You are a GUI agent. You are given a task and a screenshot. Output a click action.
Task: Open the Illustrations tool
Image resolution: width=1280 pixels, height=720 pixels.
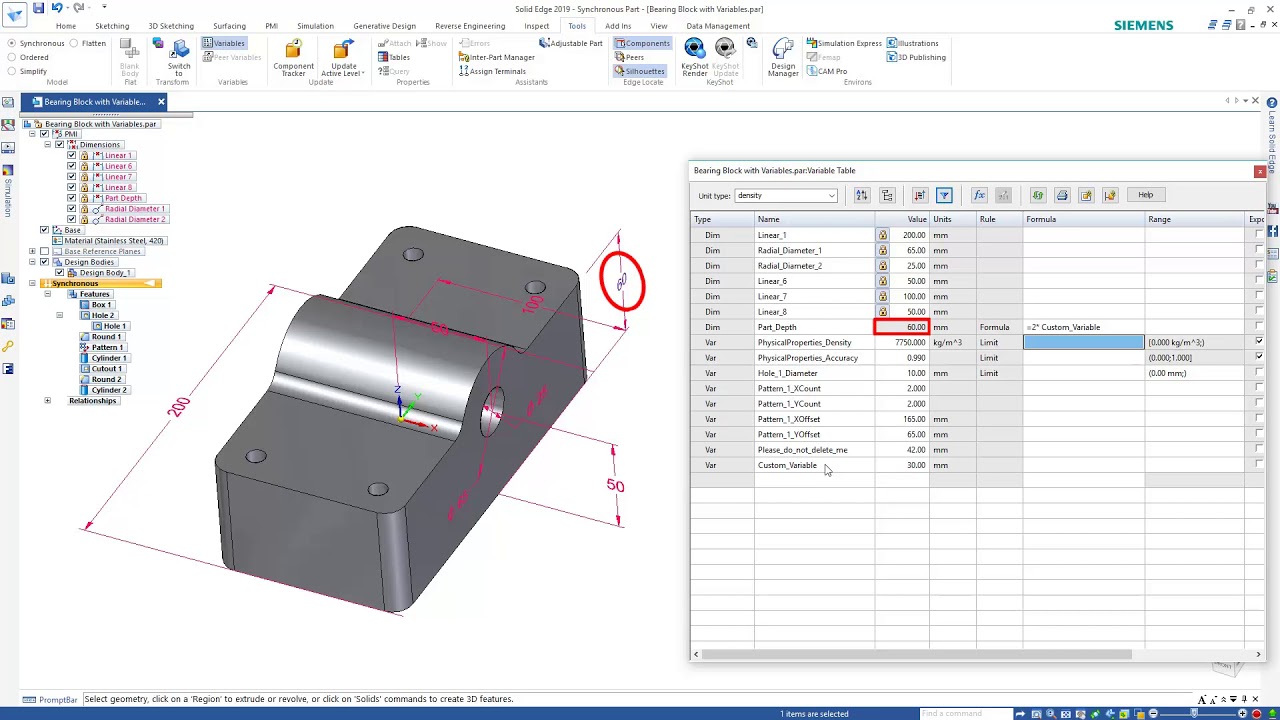pos(912,43)
